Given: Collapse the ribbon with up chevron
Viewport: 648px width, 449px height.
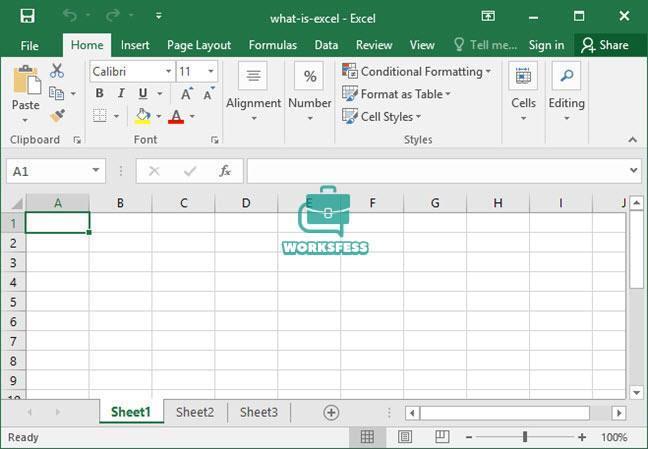Looking at the screenshot, I should (633, 140).
